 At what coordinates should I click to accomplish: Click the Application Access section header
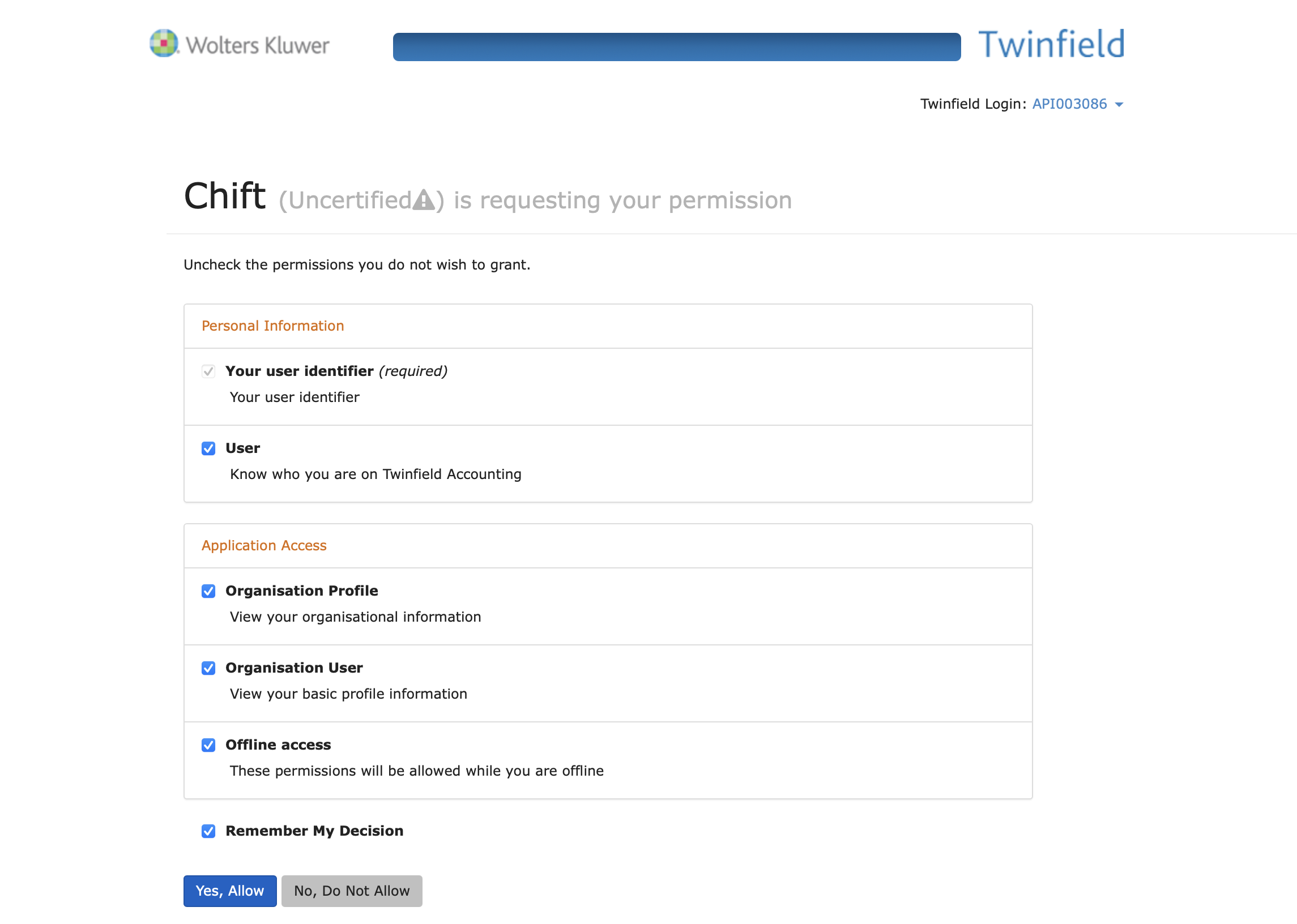tap(264, 546)
